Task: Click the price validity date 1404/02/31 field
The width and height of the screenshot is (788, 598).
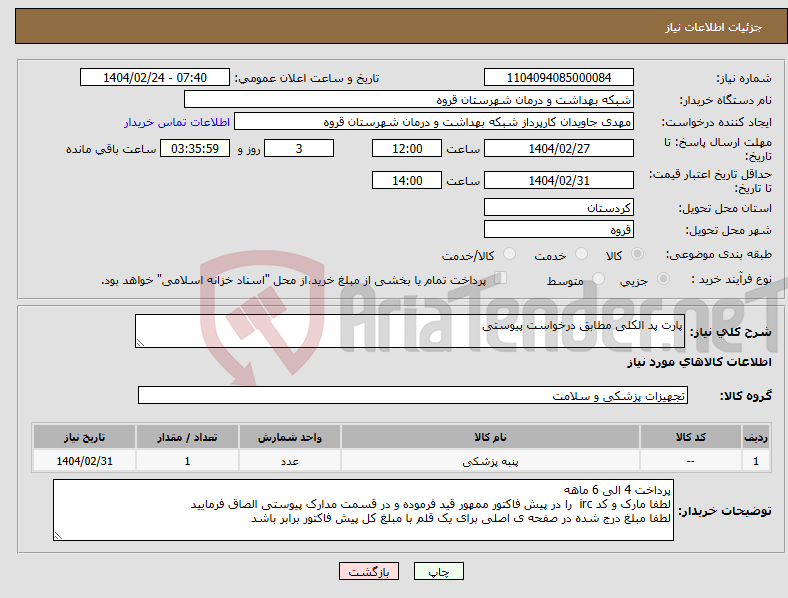Action: click(559, 180)
